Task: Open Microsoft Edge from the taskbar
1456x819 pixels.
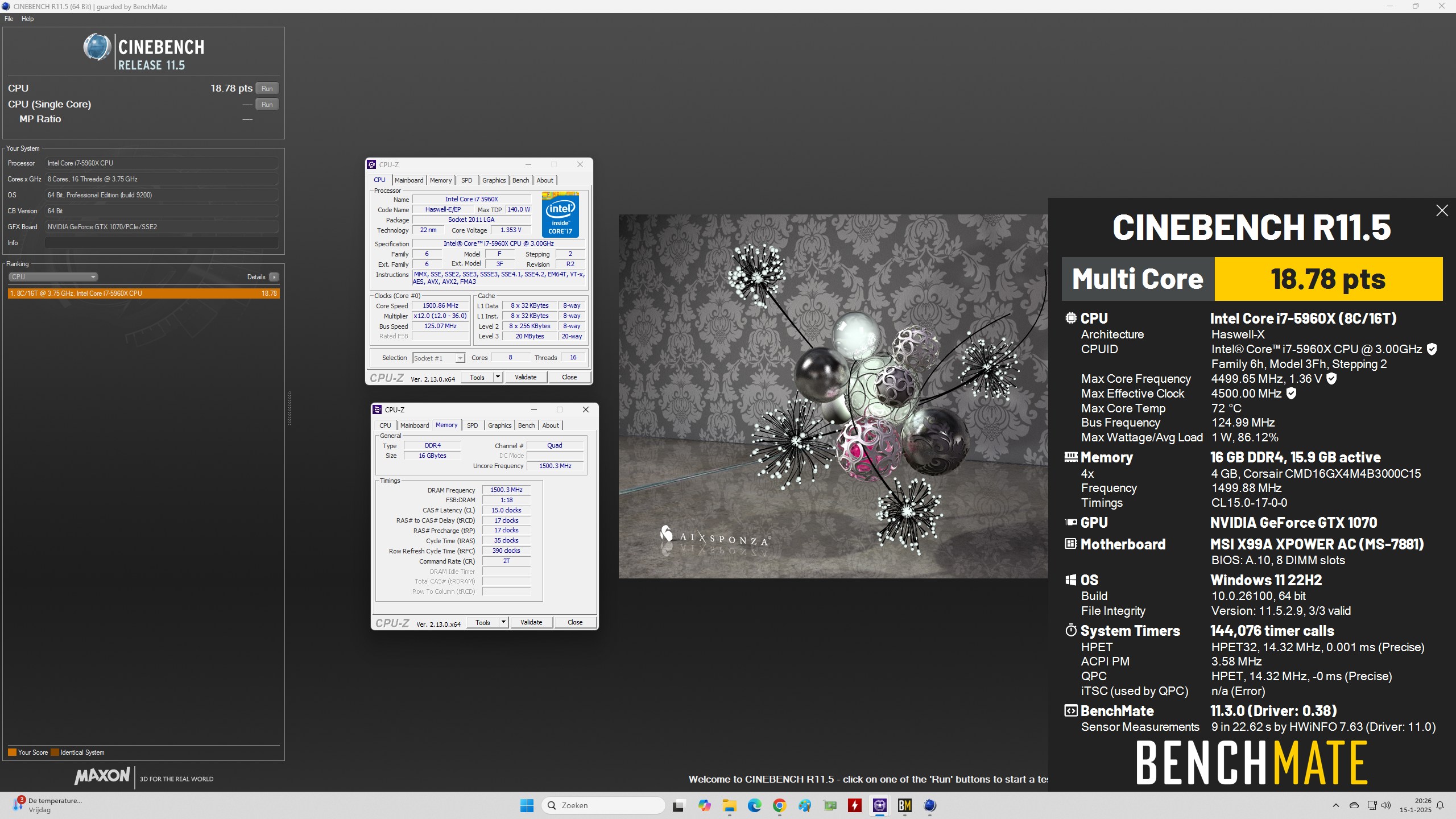Action: (x=754, y=805)
